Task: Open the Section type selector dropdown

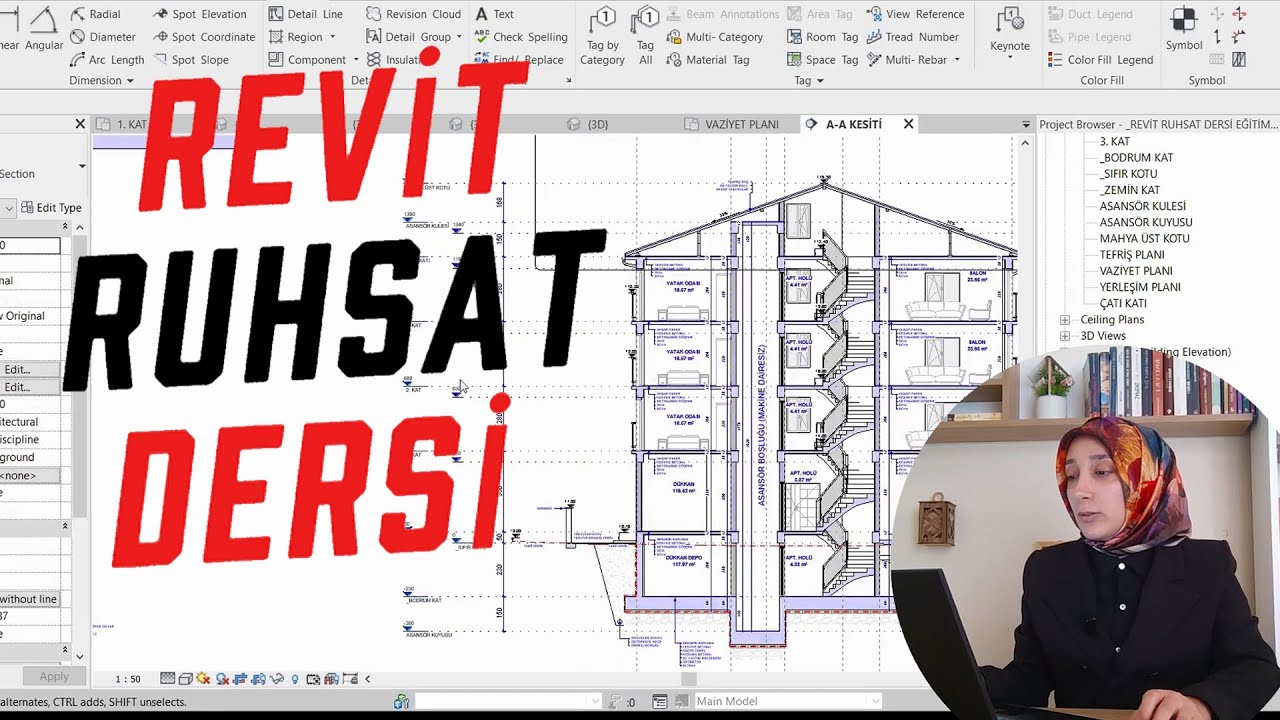Action: click(82, 166)
